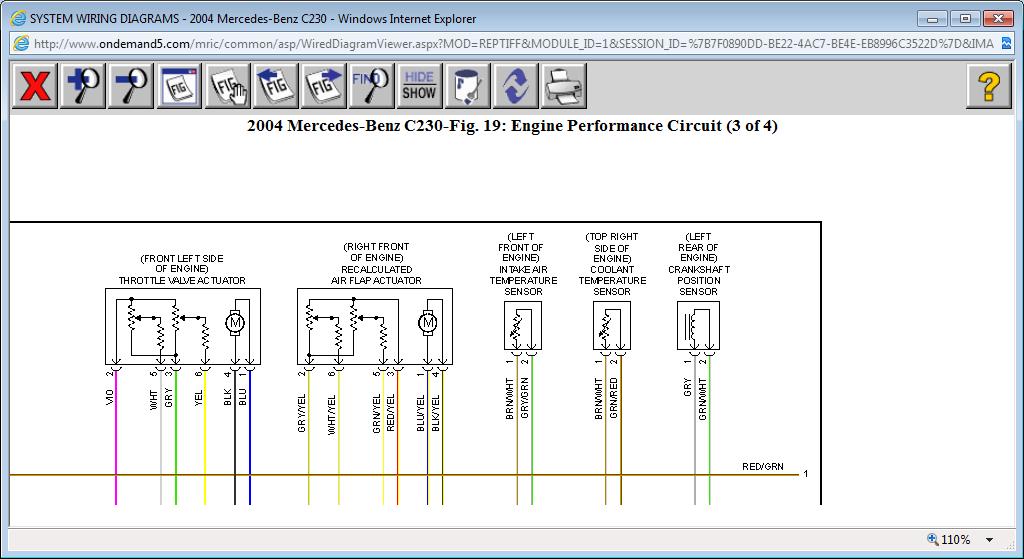Print the wiring diagram
This screenshot has height=559, width=1024.
coord(564,87)
